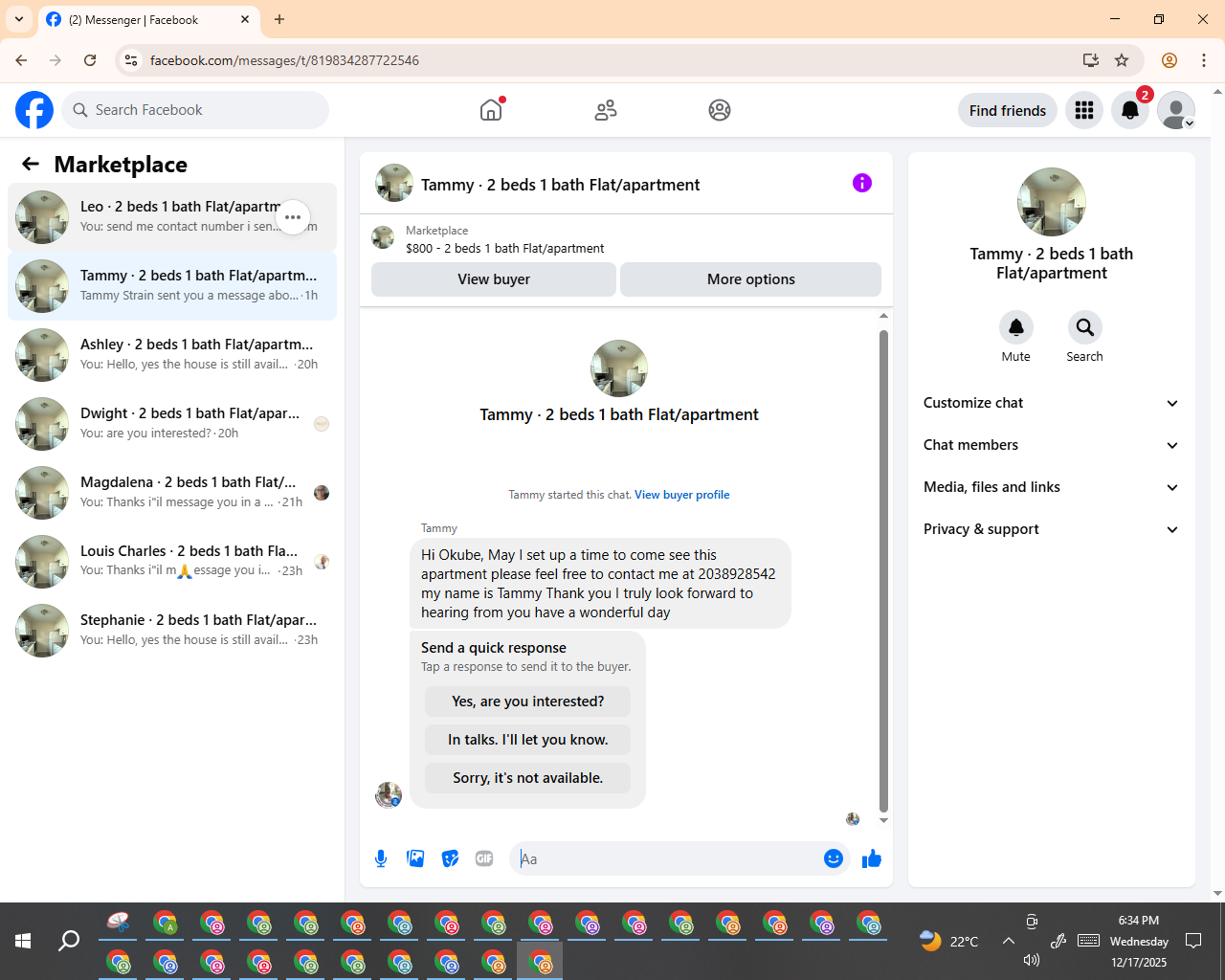This screenshot has width=1225, height=980.
Task: Send quick response 'Sorry, it's not available.'
Action: [527, 778]
